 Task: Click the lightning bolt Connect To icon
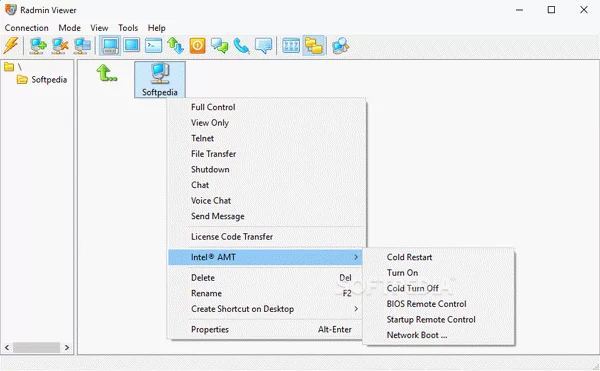[11, 46]
